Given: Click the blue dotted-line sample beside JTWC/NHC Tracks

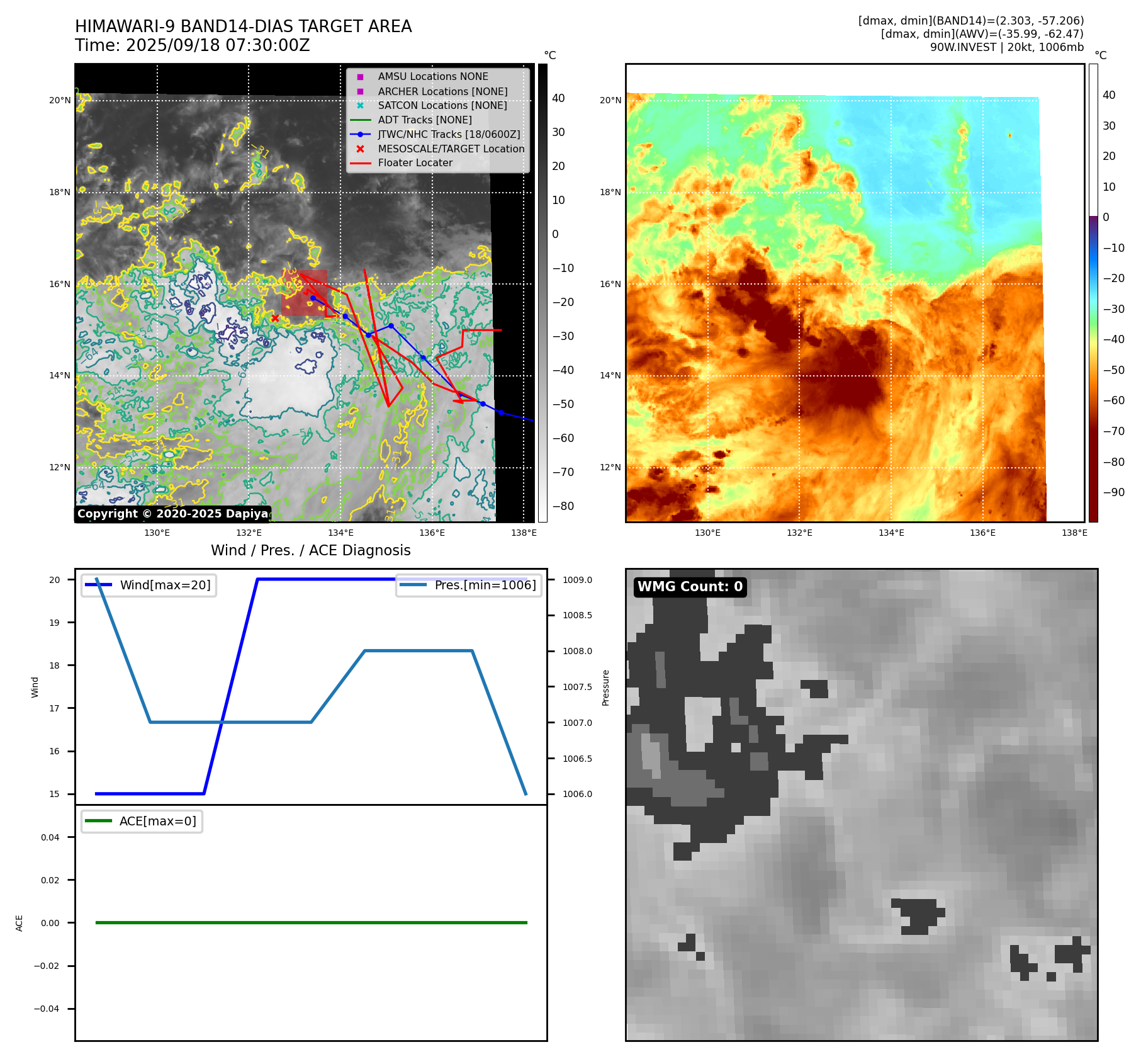Looking at the screenshot, I should click(x=360, y=134).
